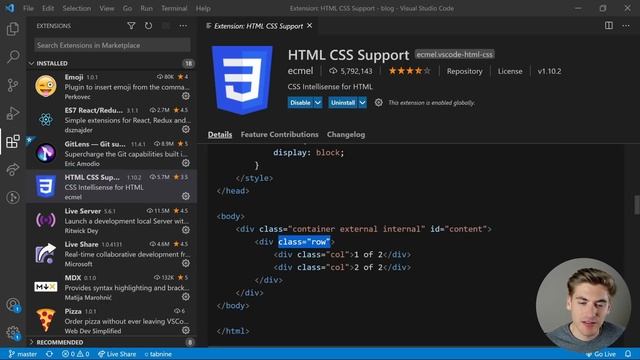The image size is (640, 360).
Task: Open the Explorer view in activity bar
Action: [x=13, y=29]
